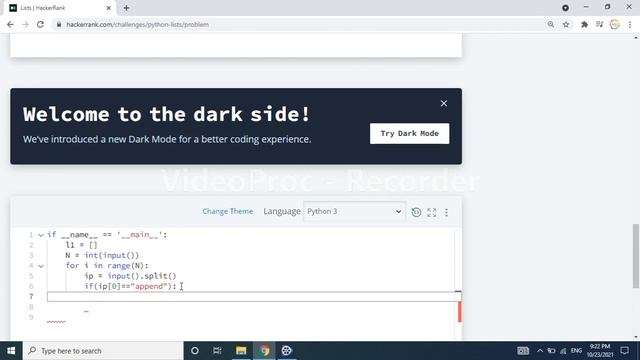640x360 pixels.
Task: Click the 'ip = input().split()' line
Action: click(130, 276)
